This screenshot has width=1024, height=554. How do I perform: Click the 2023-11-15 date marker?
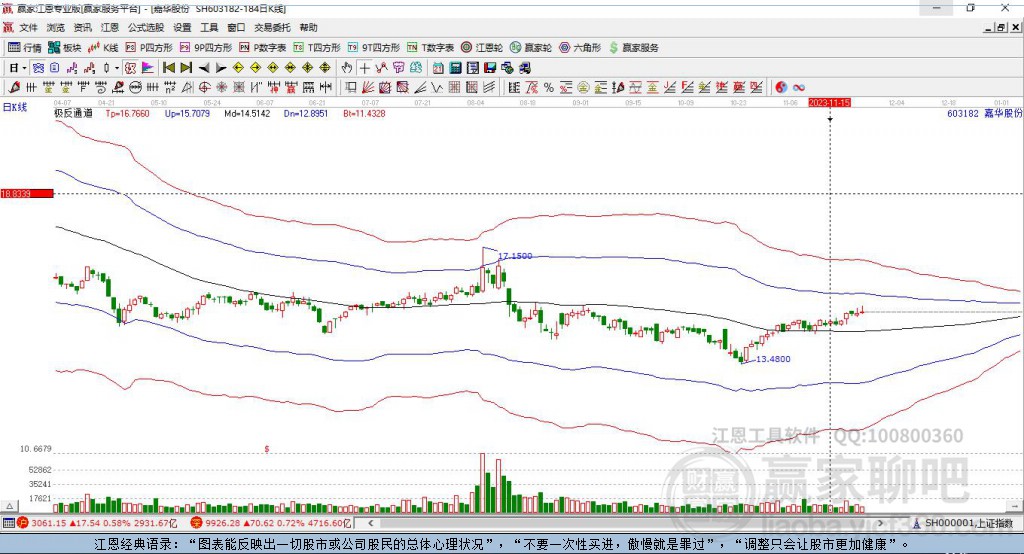[829, 103]
